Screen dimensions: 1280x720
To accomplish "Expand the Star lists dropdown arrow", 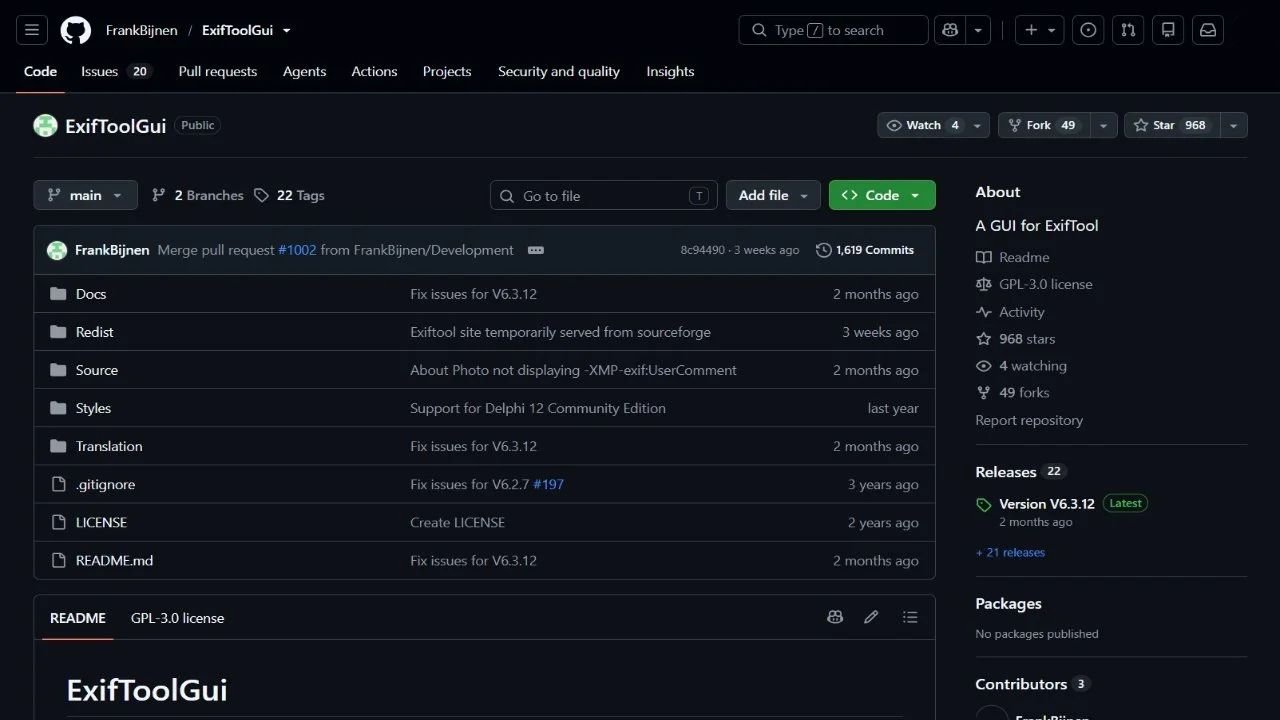I will [1234, 125].
